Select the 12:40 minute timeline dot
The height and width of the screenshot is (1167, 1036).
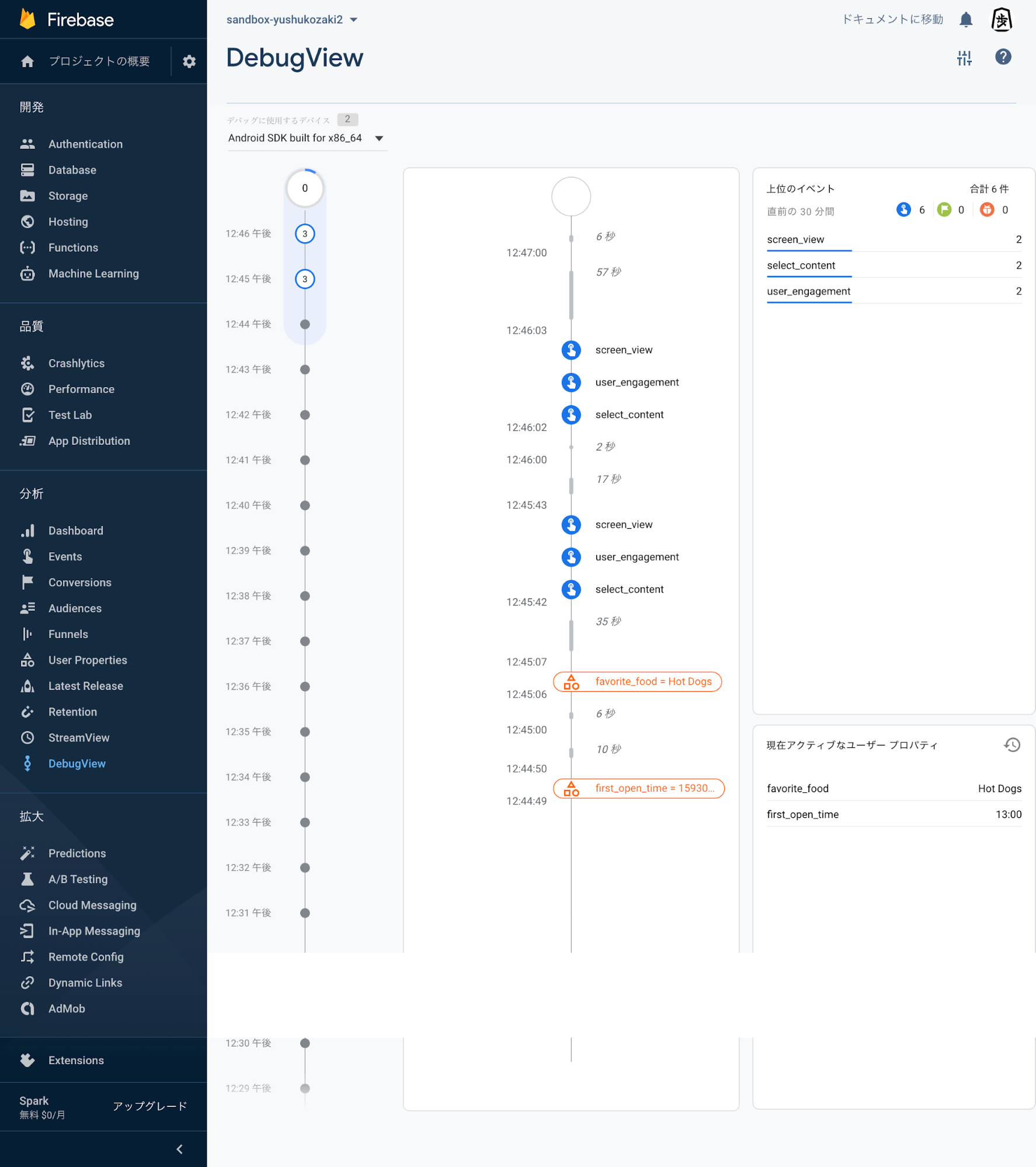305,505
